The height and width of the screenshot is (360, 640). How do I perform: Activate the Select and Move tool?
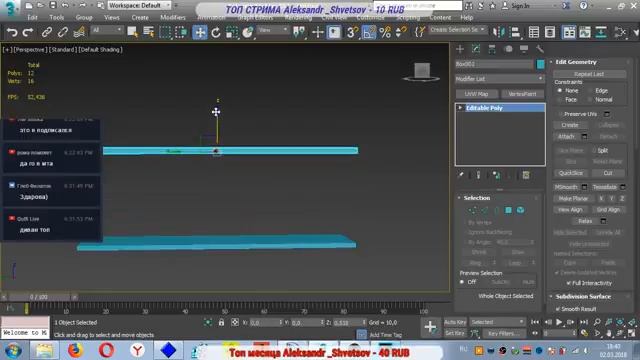[200, 32]
